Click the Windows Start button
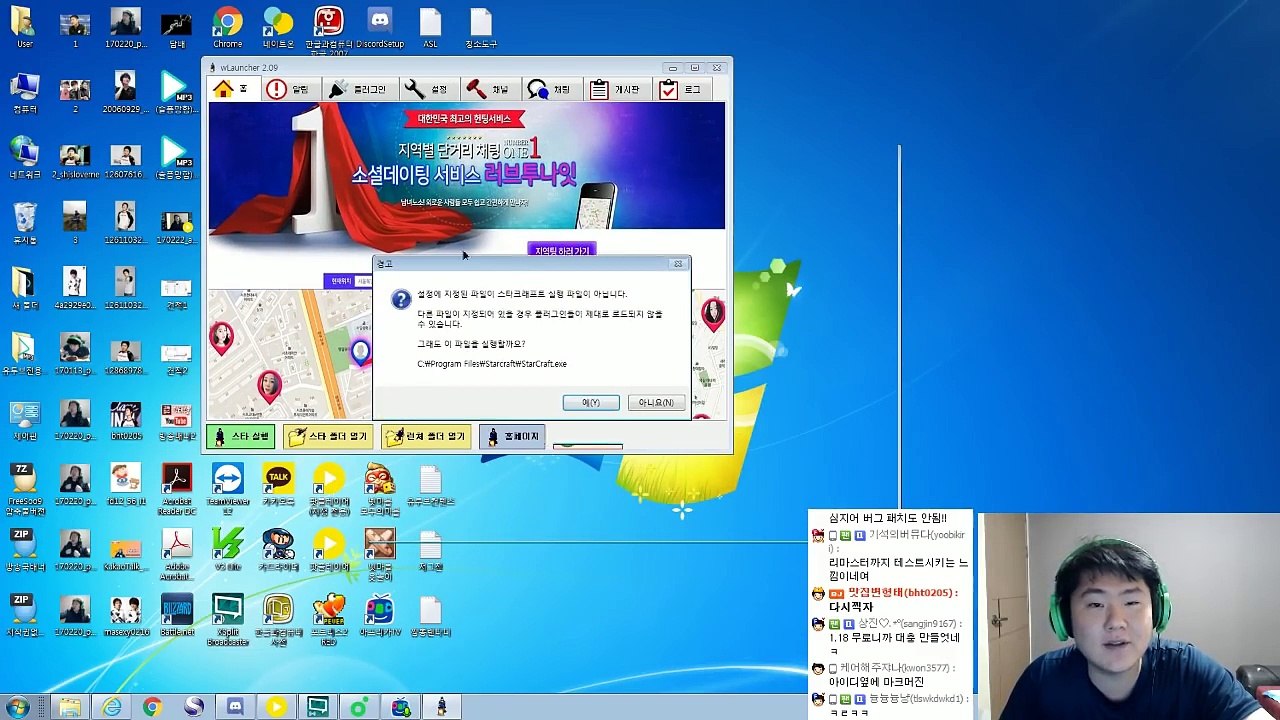Screen dimensions: 1280x720 (17, 707)
